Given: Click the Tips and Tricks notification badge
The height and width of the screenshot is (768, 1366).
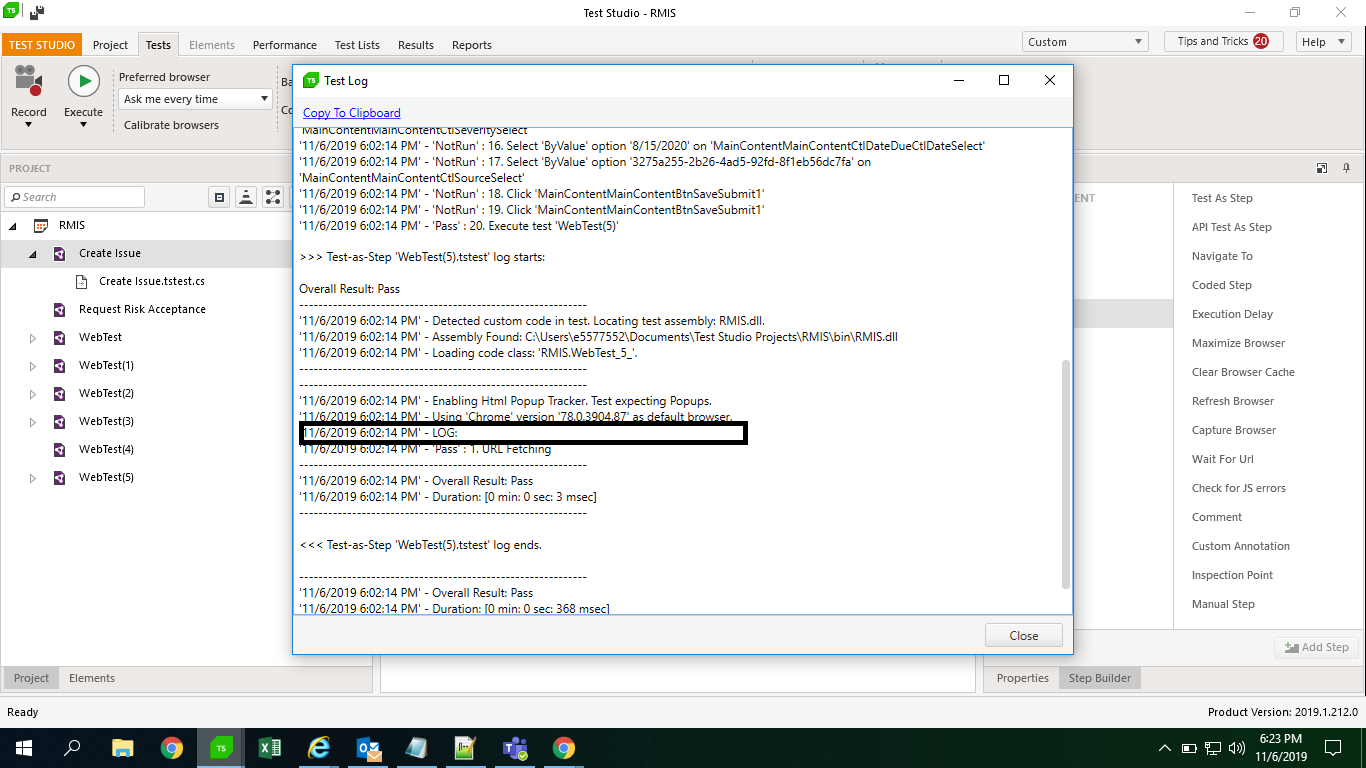Looking at the screenshot, I should (x=1260, y=41).
